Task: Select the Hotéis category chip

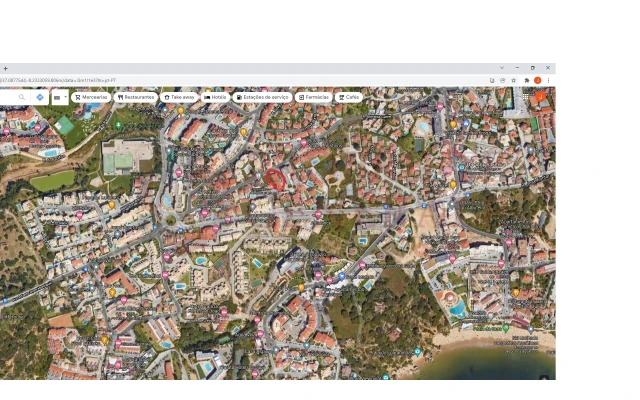Action: coord(216,97)
